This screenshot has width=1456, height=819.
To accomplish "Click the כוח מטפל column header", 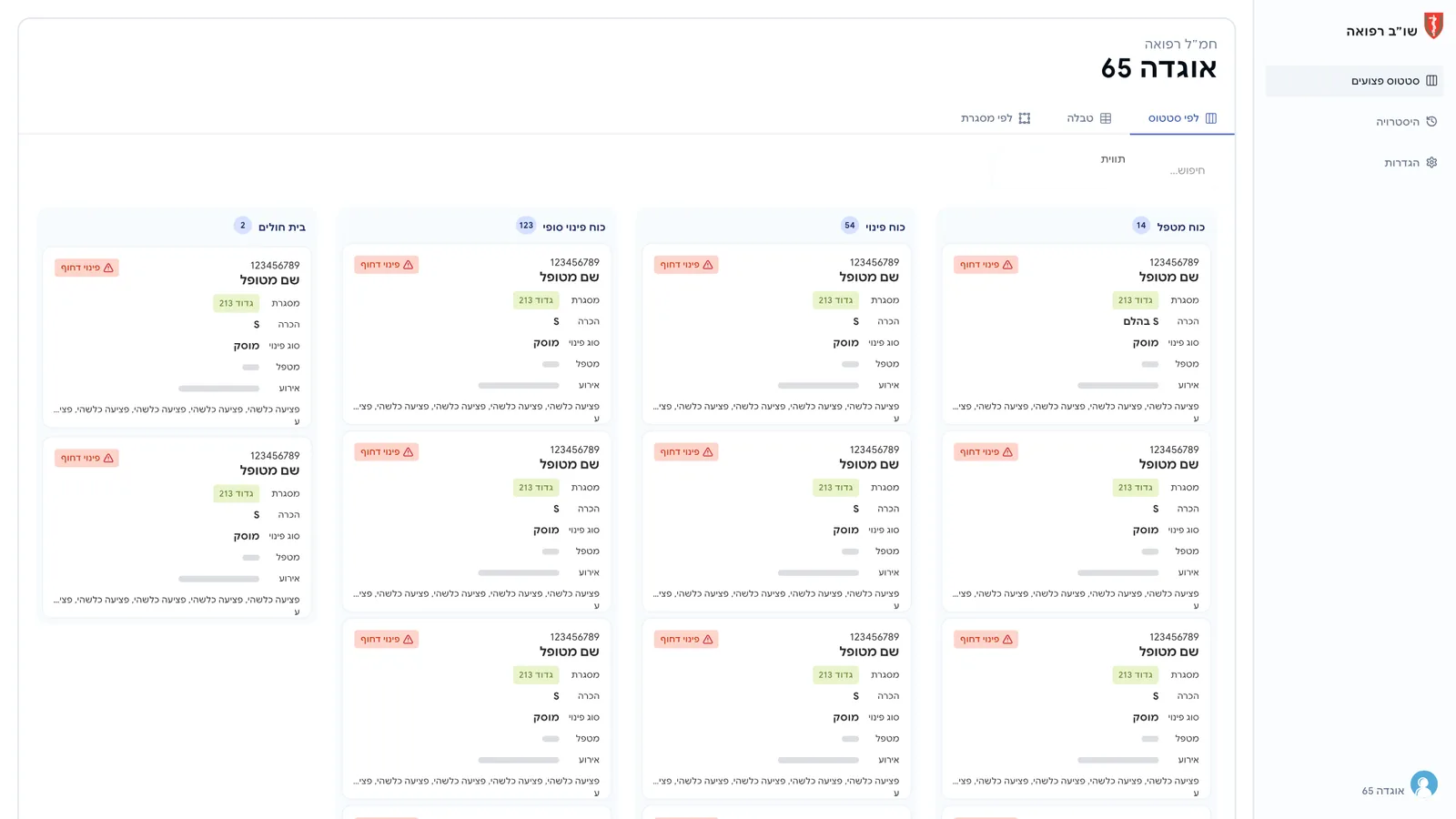I will (1180, 227).
